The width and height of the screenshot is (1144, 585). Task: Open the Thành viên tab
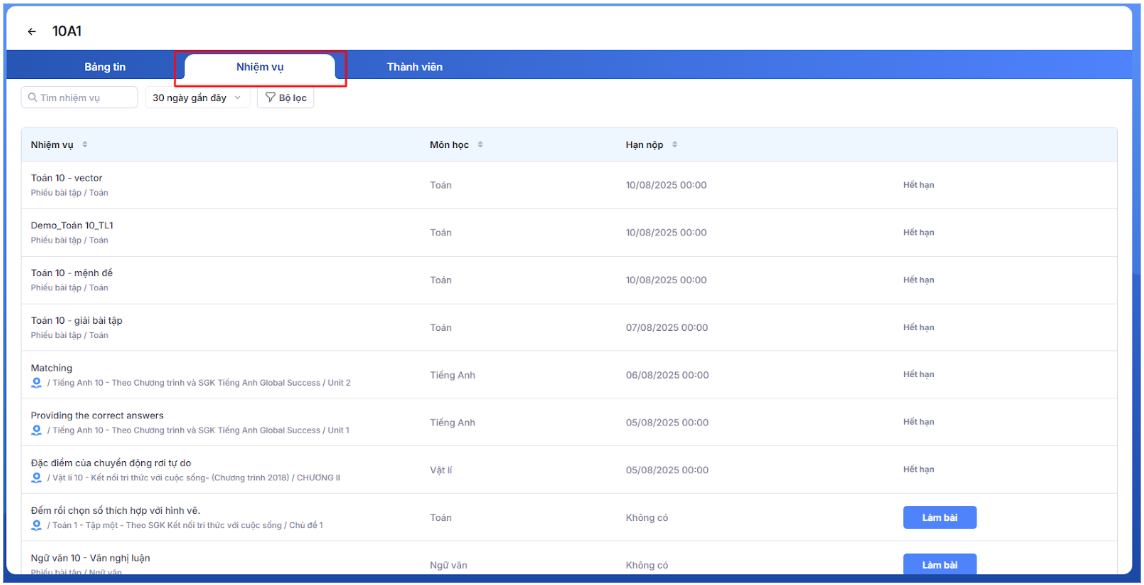415,67
